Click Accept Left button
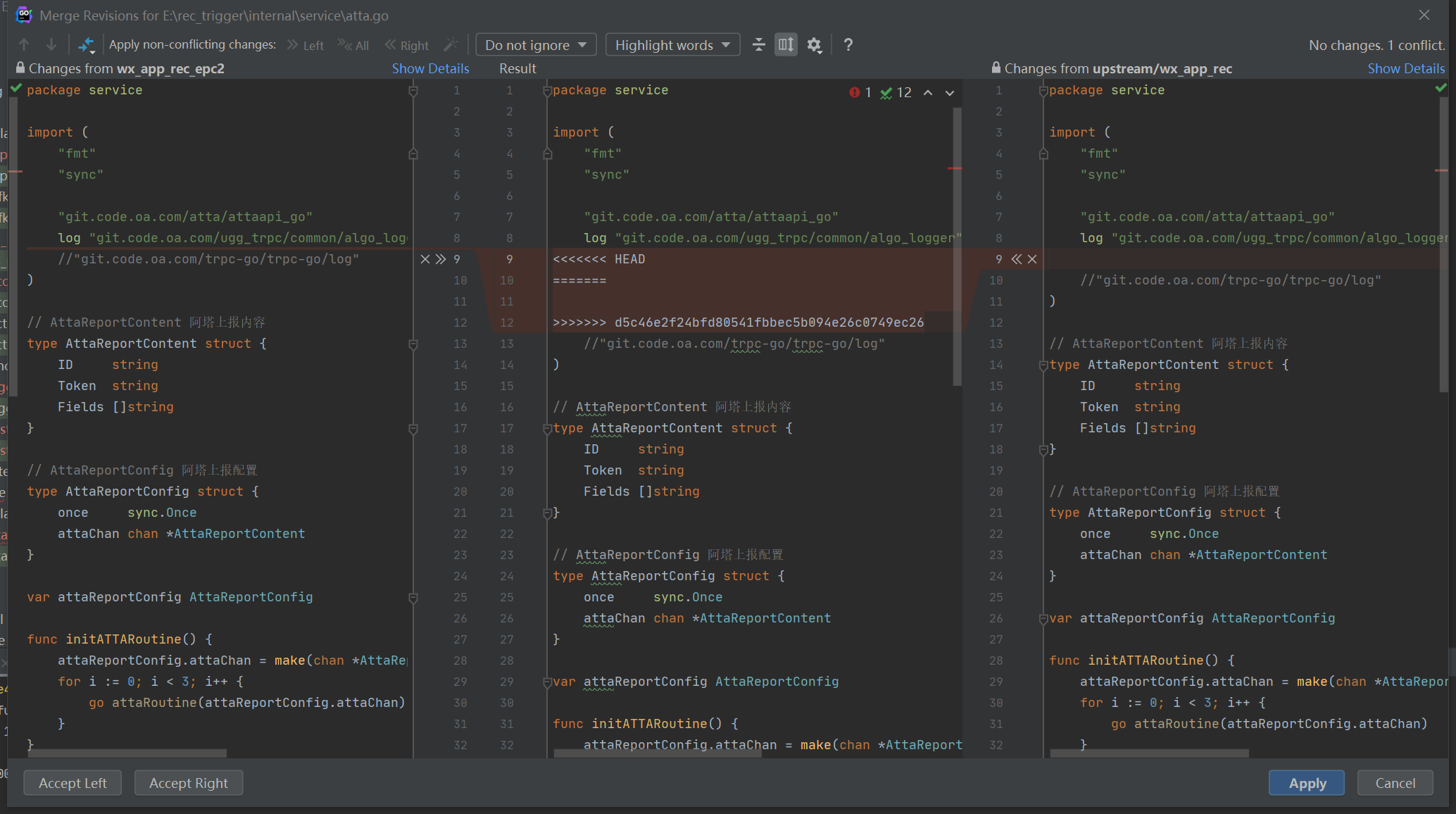1456x814 pixels. point(73,782)
